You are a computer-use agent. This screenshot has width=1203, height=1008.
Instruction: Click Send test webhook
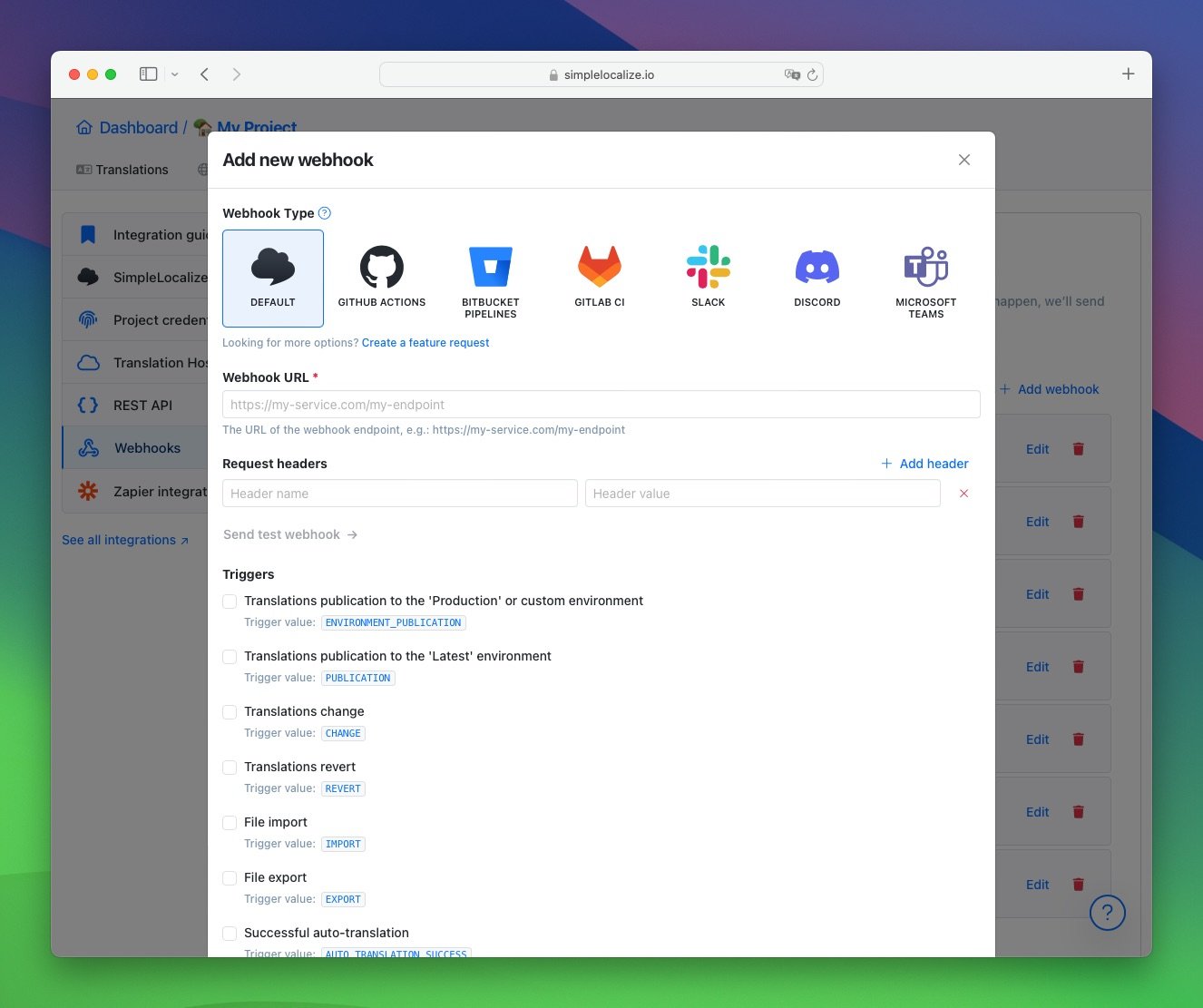(x=290, y=534)
